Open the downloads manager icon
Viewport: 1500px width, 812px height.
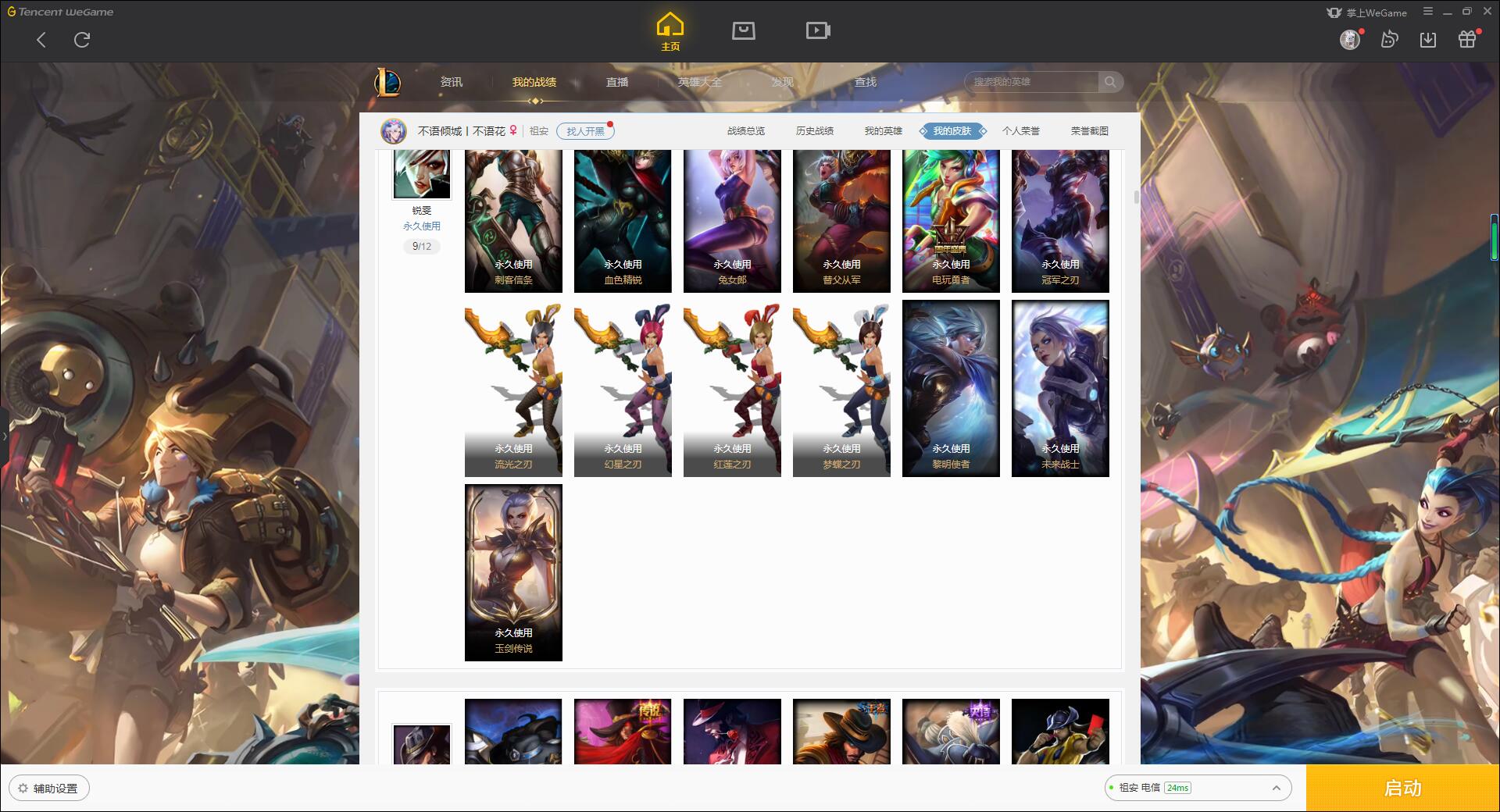click(x=1428, y=39)
